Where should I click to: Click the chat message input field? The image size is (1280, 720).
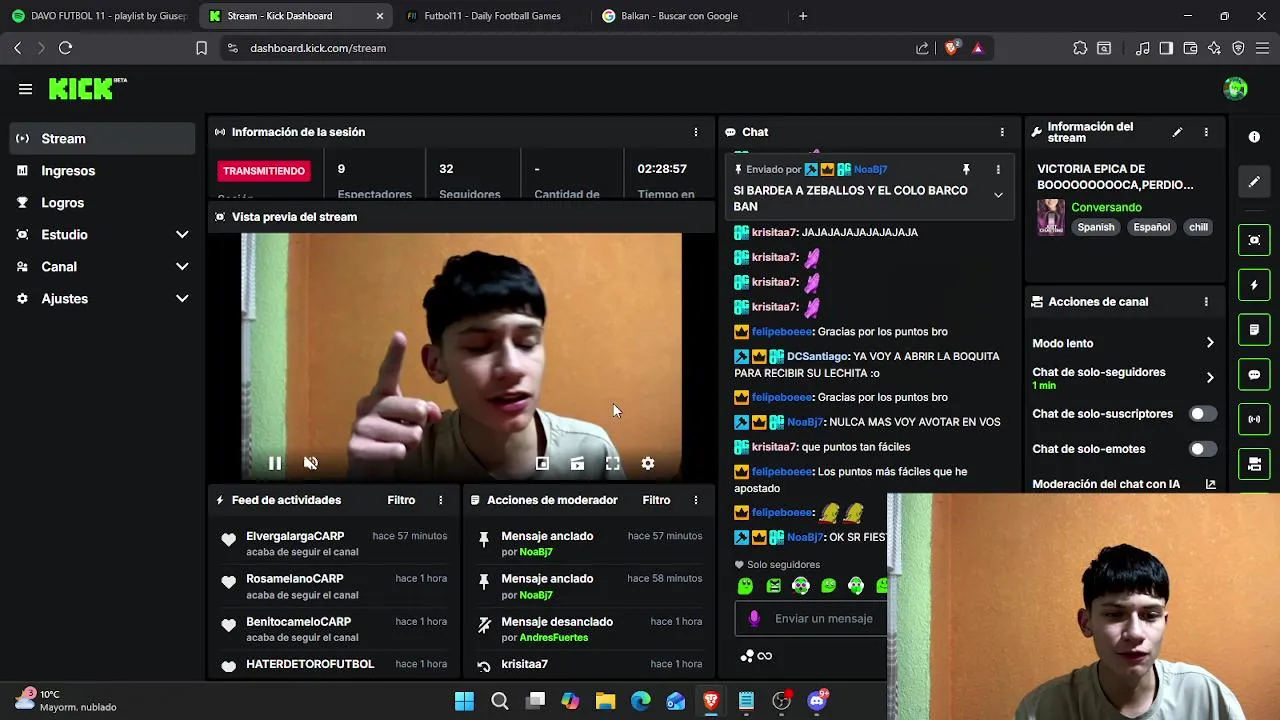[x=824, y=619]
